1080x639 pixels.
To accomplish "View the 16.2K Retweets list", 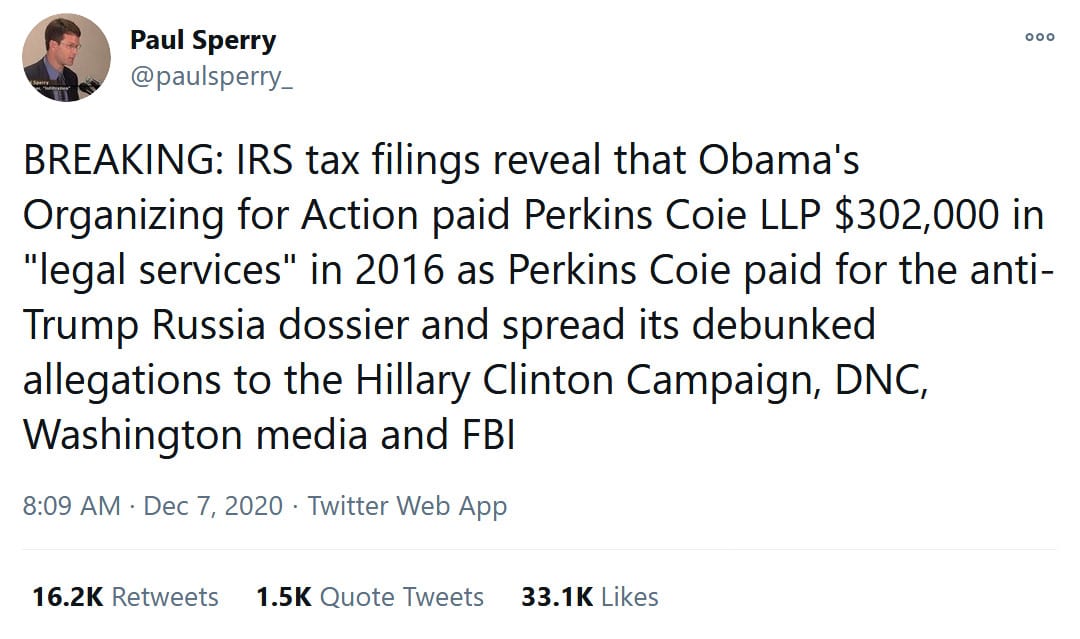I will pyautogui.click(x=126, y=597).
